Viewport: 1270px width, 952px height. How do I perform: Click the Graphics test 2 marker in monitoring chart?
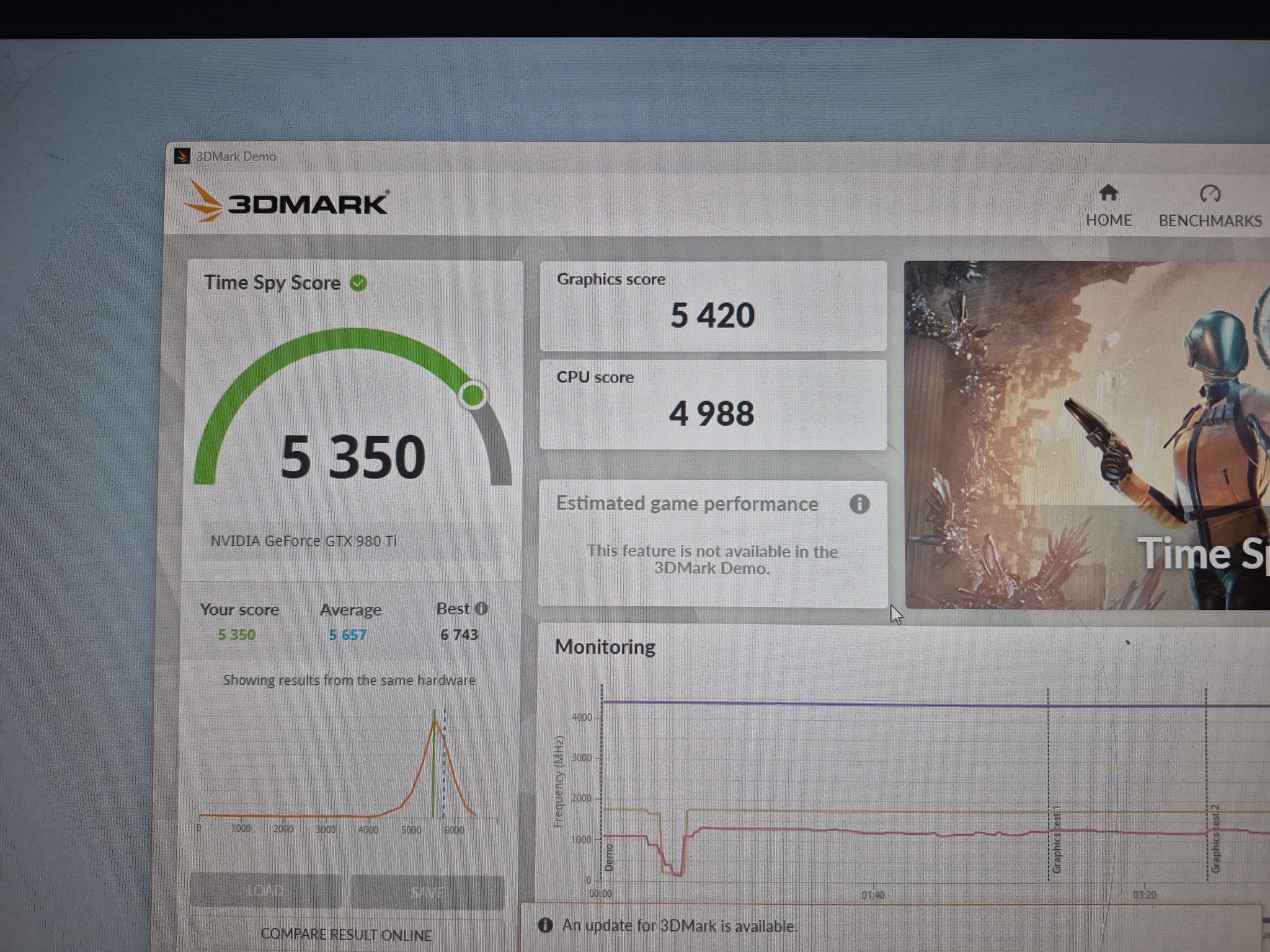[x=1215, y=839]
